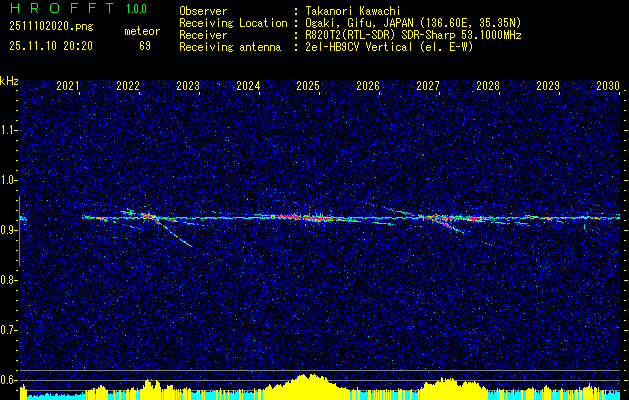This screenshot has height=400, width=629.
Task: Click the 0.7 kHz axis label
Action: 7,330
